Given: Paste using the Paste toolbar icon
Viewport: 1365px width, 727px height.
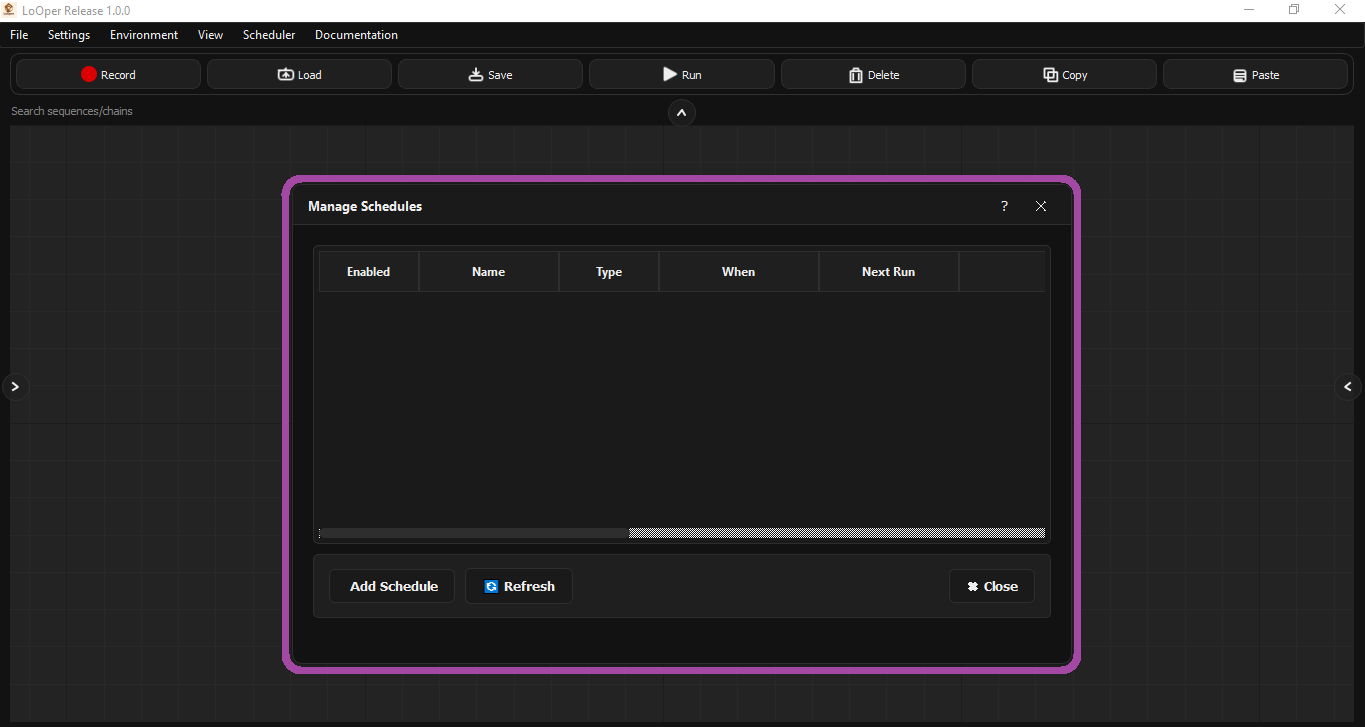Looking at the screenshot, I should 1240,74.
